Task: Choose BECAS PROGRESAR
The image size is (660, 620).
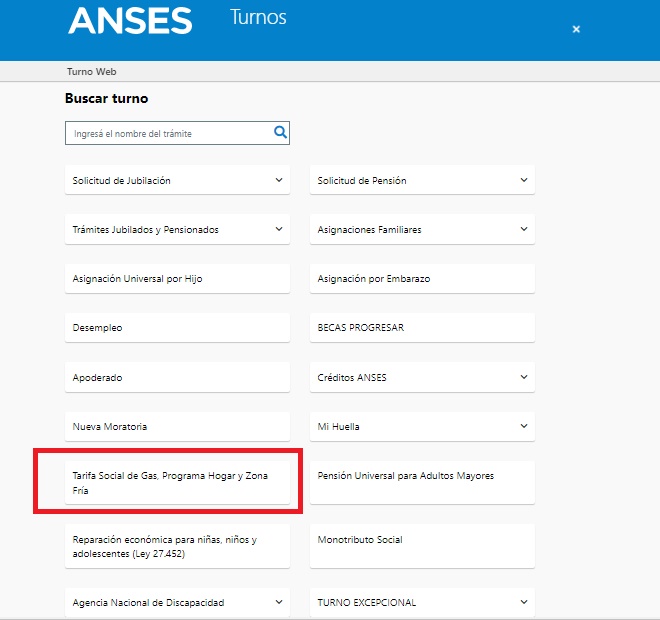Action: (422, 327)
